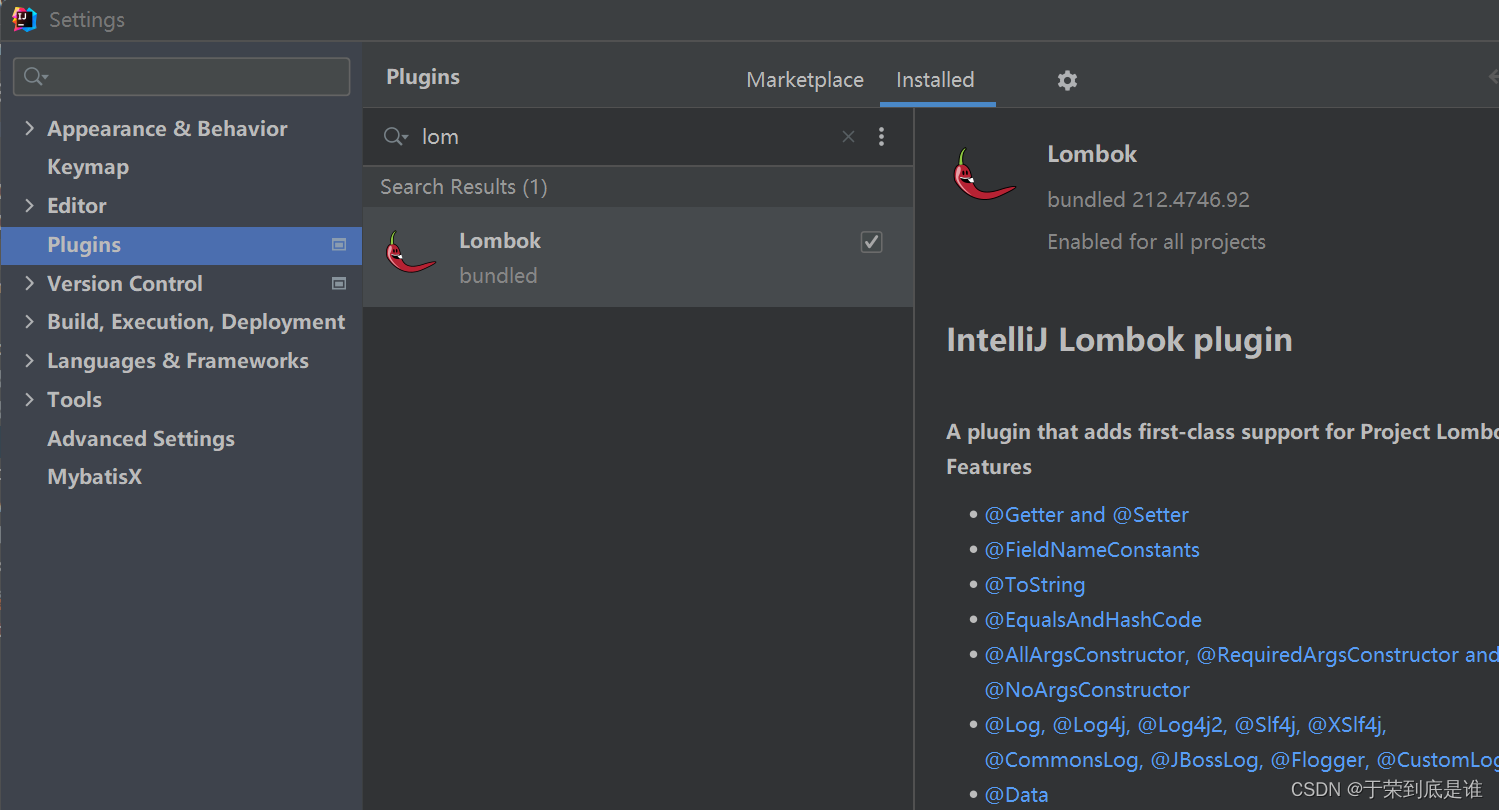Click the plugins settings gear icon

[1067, 80]
